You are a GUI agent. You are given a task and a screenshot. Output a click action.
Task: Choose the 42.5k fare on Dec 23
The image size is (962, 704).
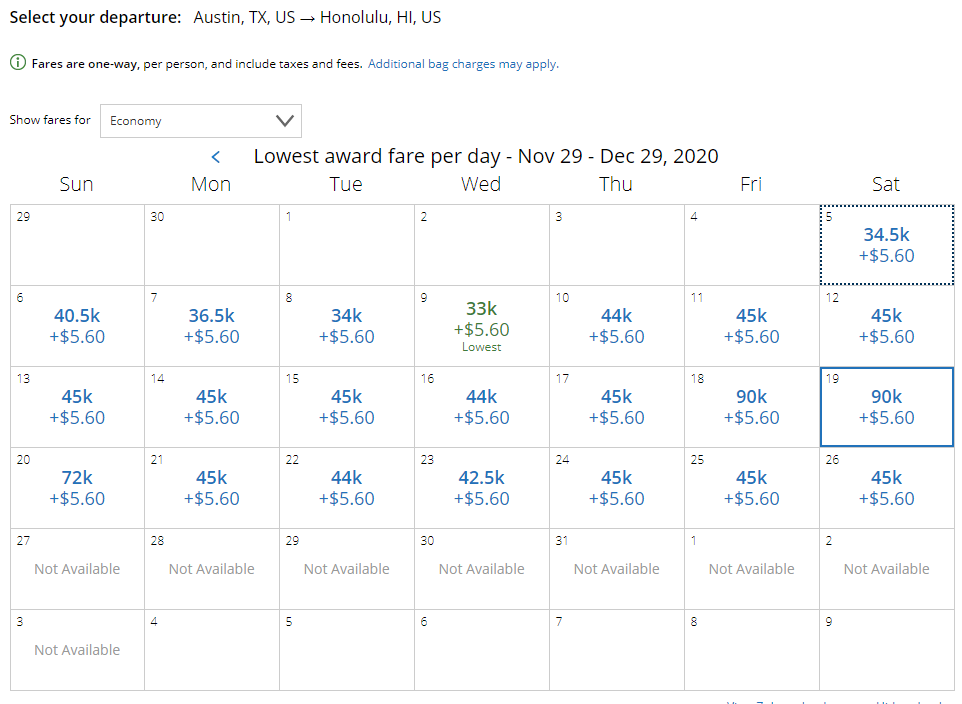click(482, 488)
